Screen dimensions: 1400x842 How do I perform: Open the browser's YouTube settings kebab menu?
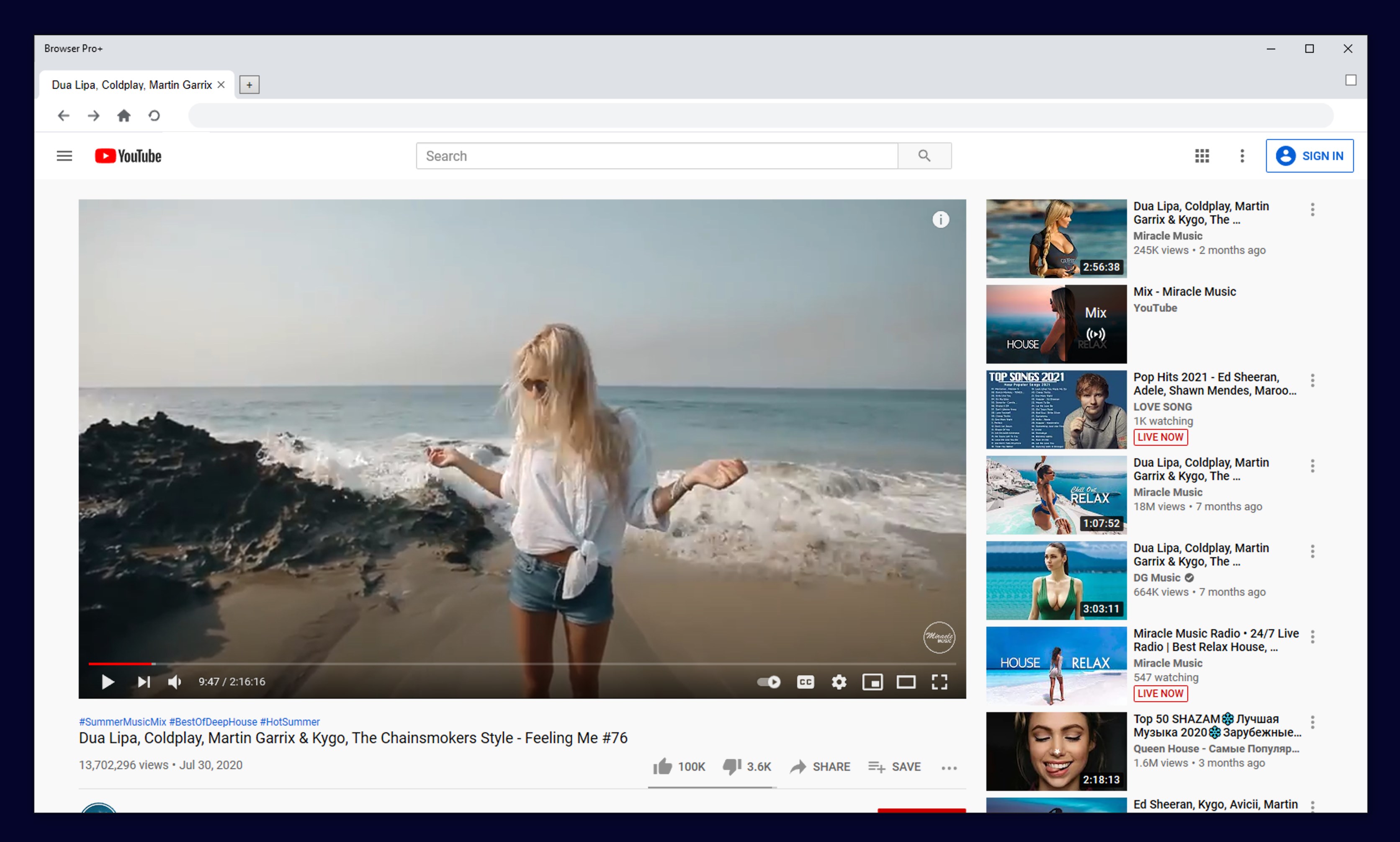[x=1242, y=155]
